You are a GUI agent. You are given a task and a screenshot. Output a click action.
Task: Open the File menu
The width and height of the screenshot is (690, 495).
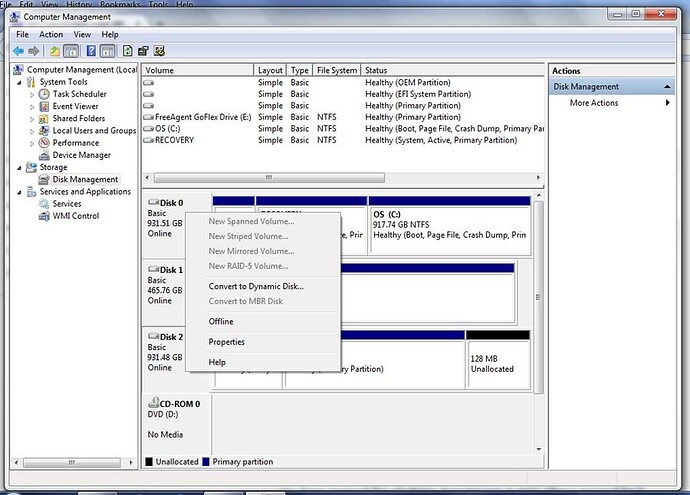tap(22, 34)
